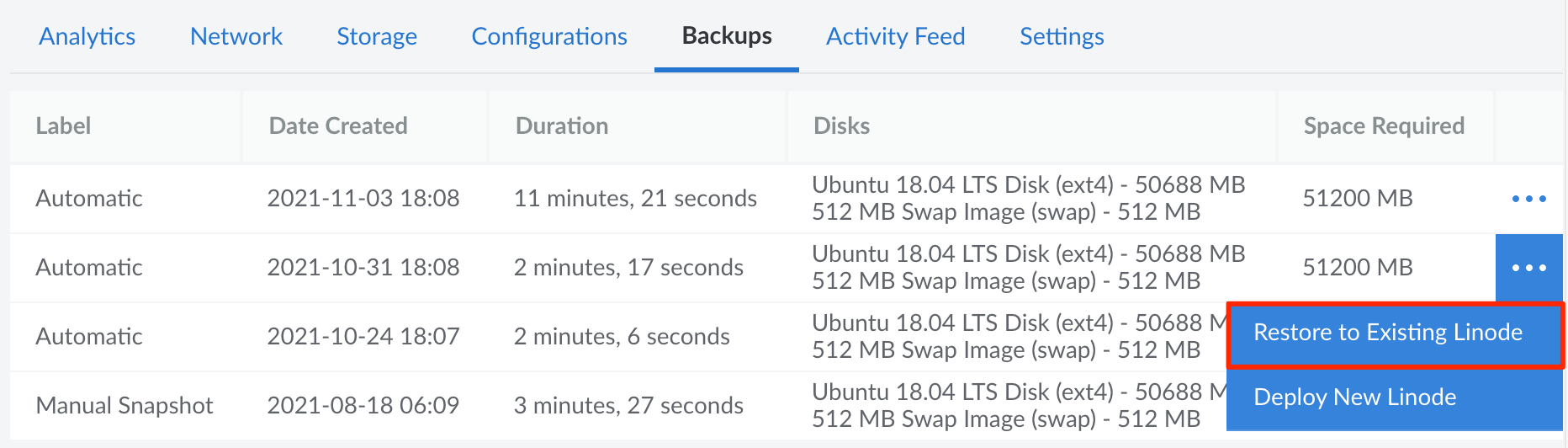Switch to the Network tab

pos(236,36)
